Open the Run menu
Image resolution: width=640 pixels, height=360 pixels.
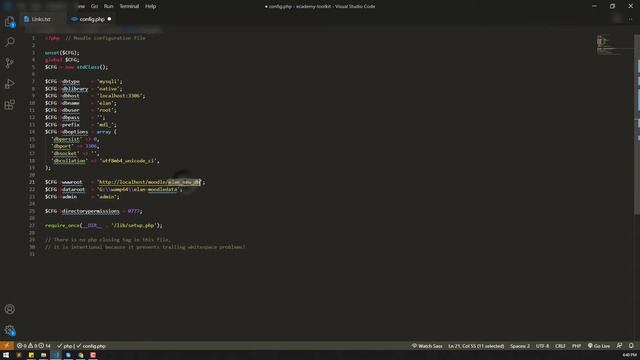click(109, 6)
